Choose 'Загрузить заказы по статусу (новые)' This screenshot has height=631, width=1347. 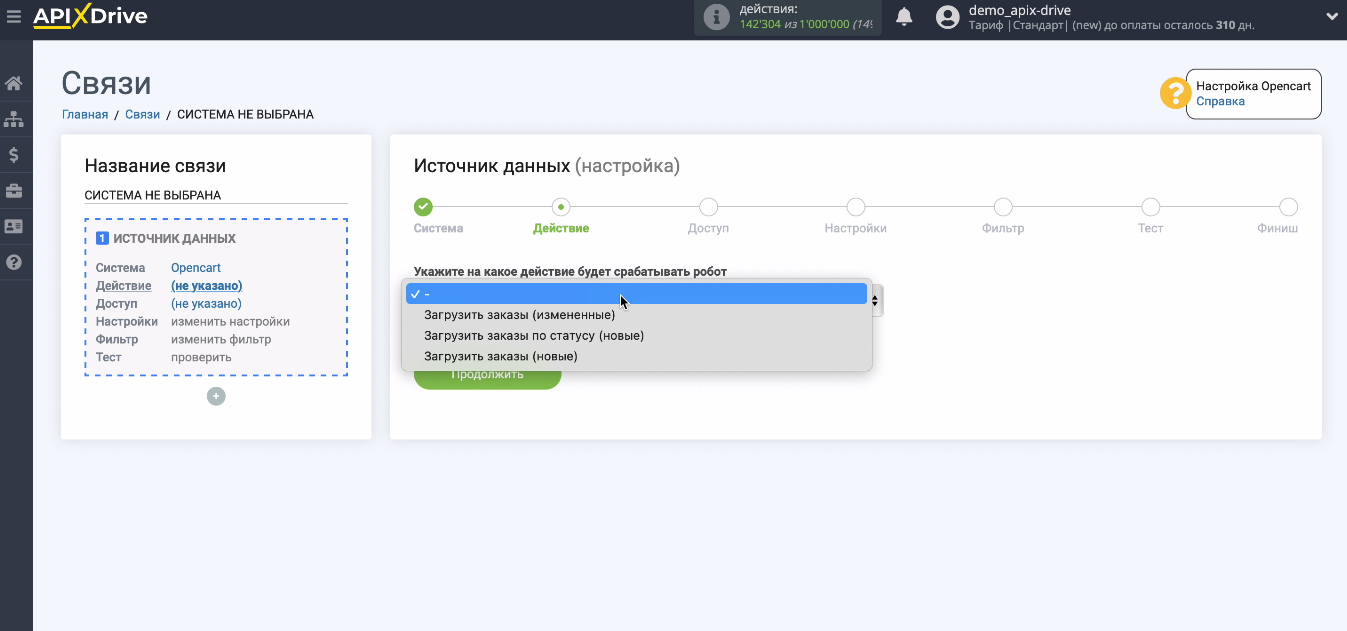tap(533, 336)
